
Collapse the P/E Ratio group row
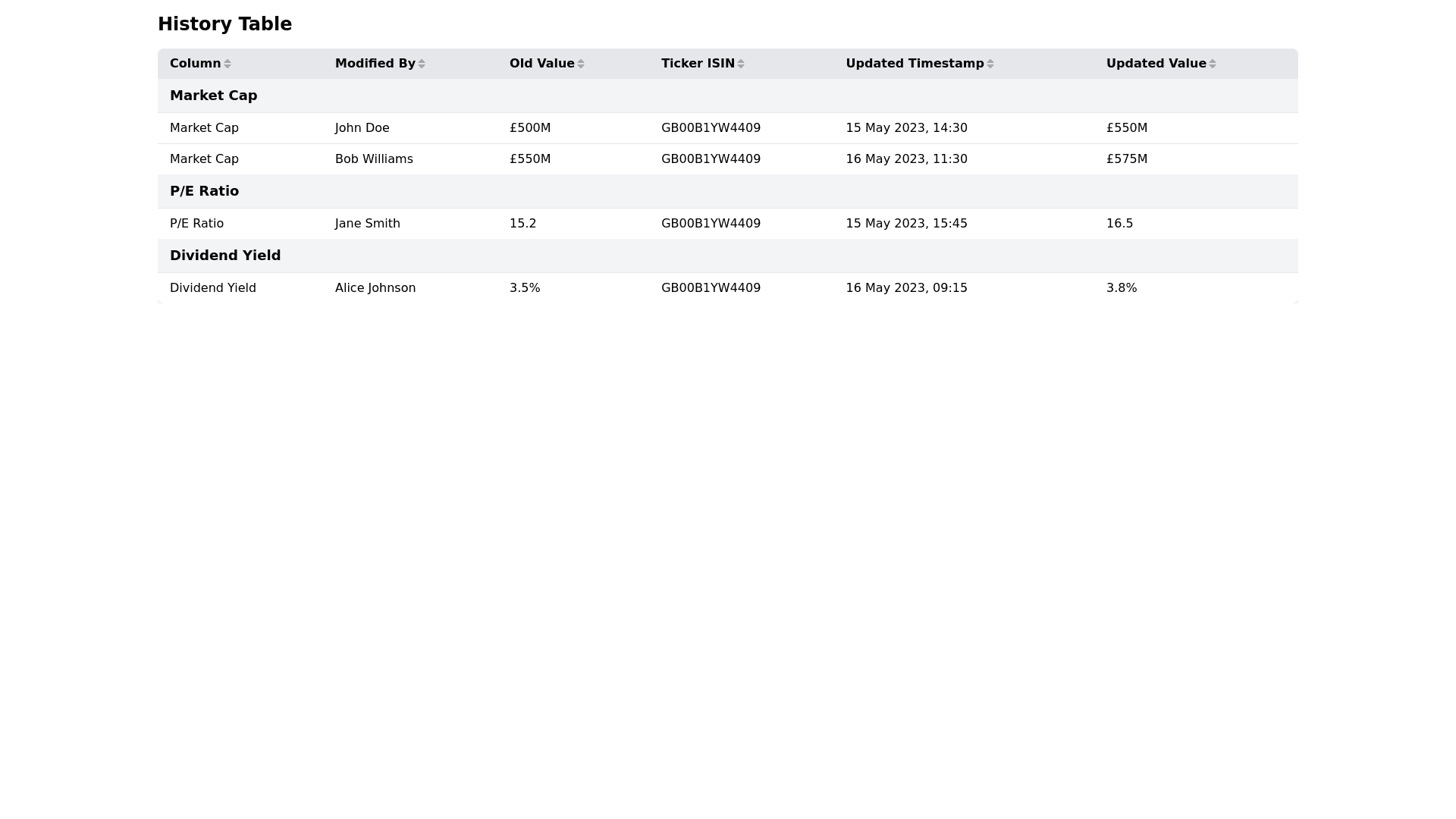pyautogui.click(x=205, y=191)
